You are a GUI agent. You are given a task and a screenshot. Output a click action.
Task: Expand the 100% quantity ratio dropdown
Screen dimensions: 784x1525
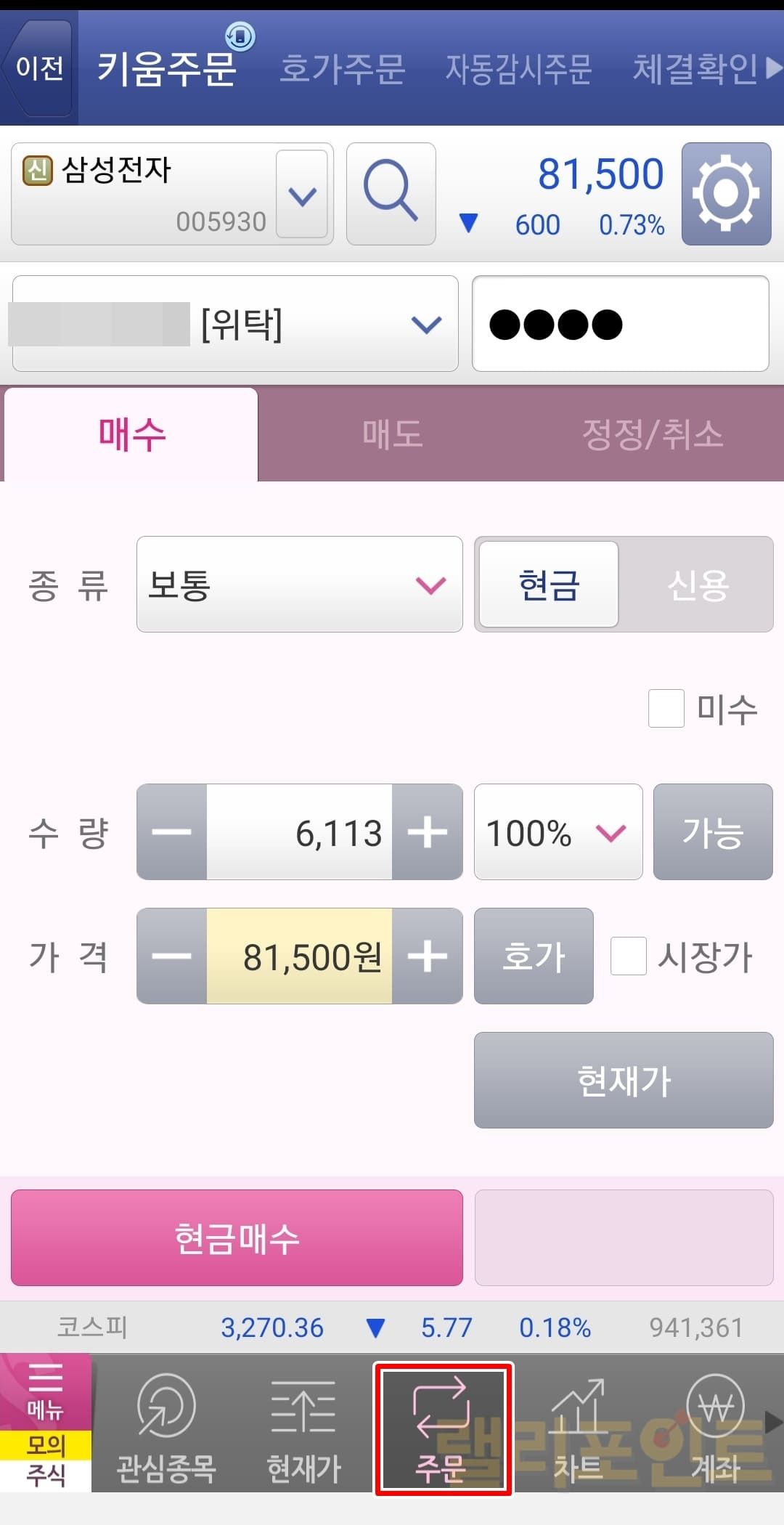click(558, 832)
